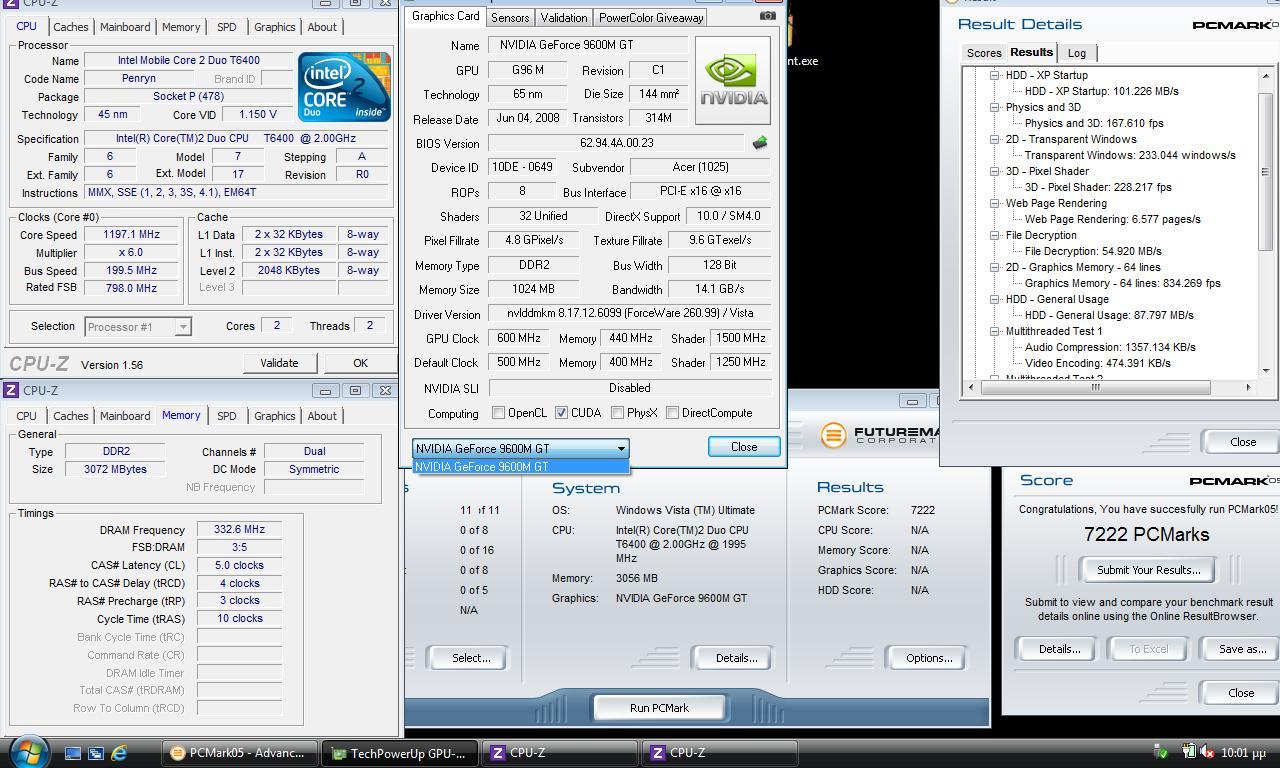Viewport: 1280px width, 768px height.
Task: Collapse the Multithreaded Test 1 node
Action: (x=994, y=331)
